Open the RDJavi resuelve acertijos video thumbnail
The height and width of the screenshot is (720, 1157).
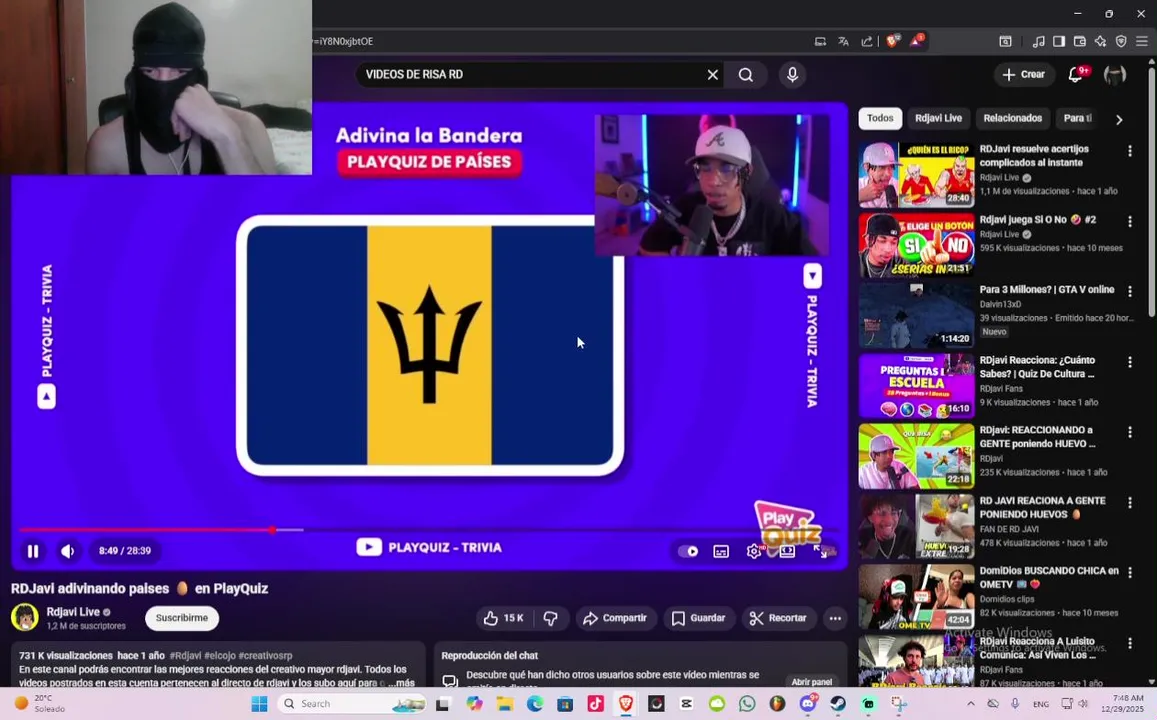coord(916,175)
